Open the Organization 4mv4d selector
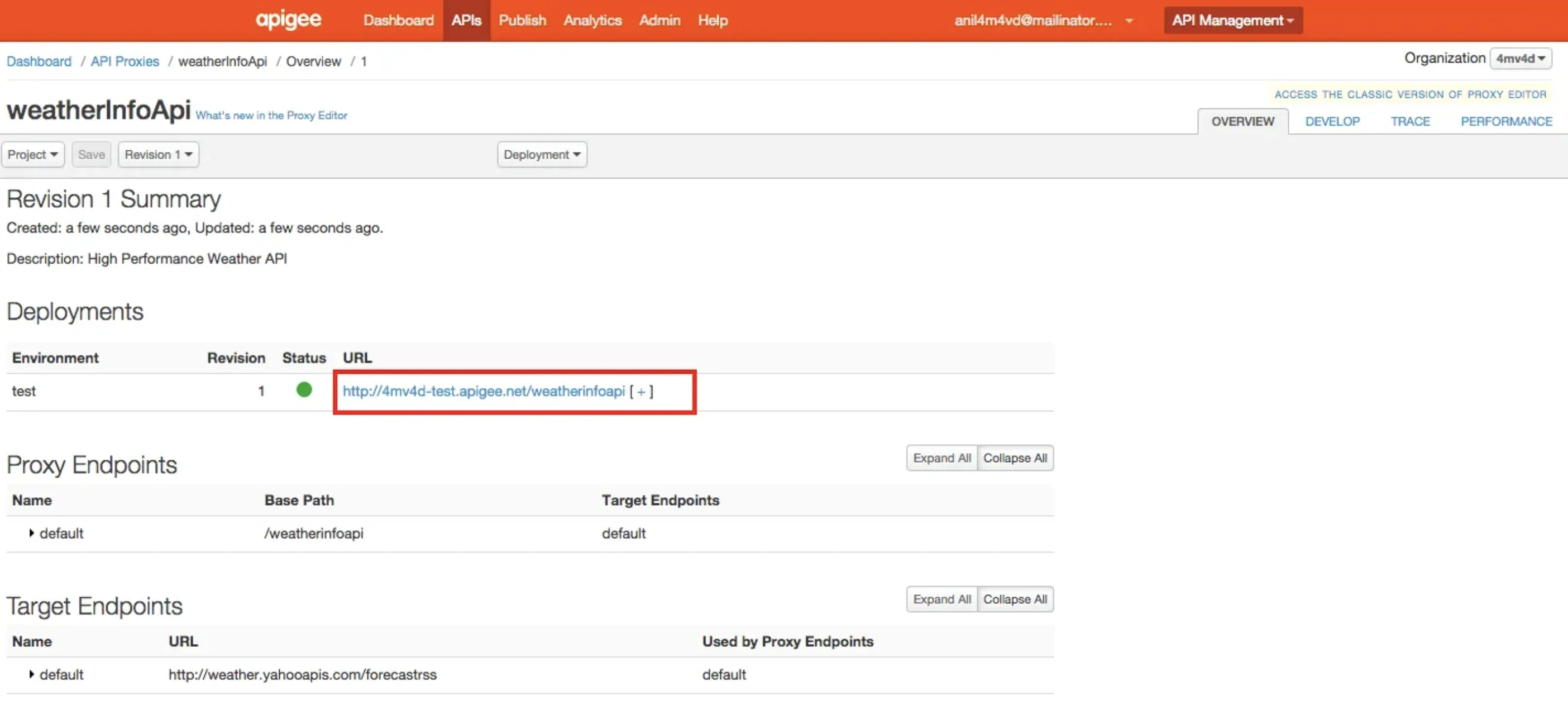The image size is (1568, 705). [1521, 59]
